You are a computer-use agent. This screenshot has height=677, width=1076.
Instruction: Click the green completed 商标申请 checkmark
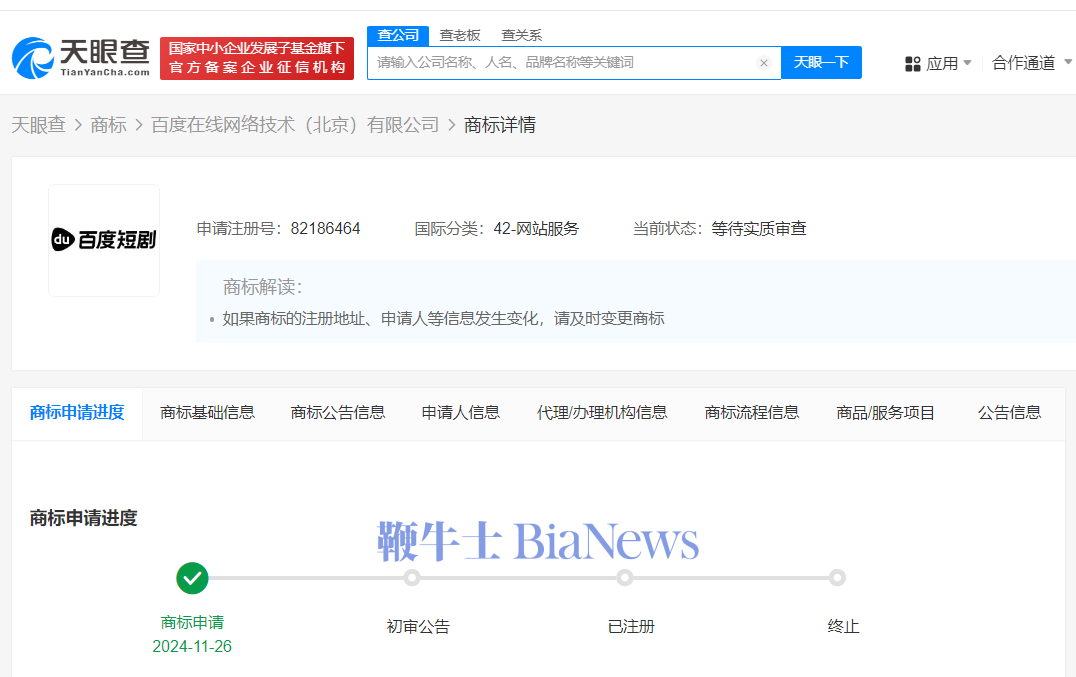coord(192,577)
